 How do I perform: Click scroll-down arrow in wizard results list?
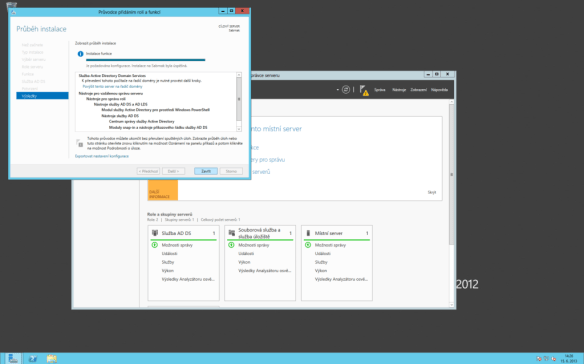239,129
